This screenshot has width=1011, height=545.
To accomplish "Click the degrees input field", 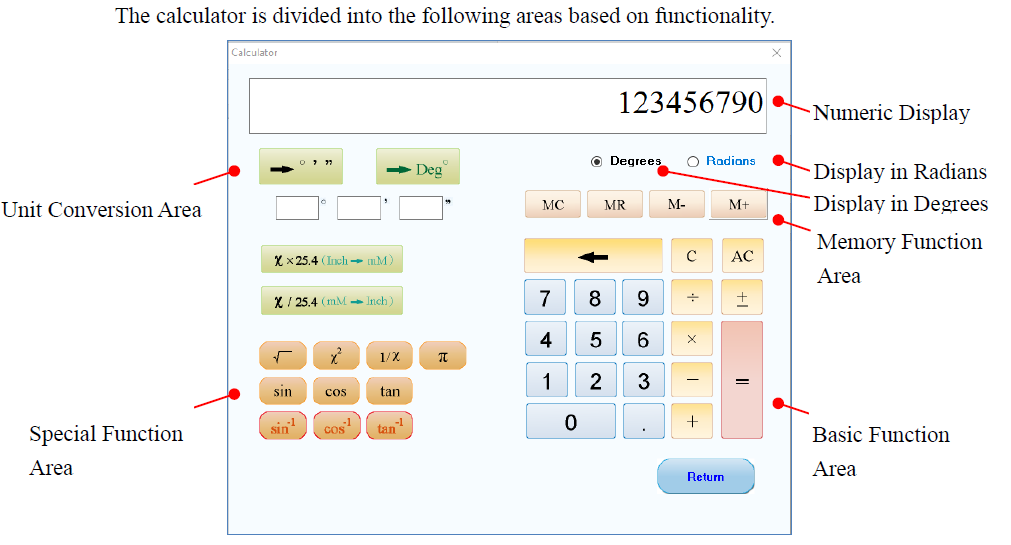I will [297, 208].
